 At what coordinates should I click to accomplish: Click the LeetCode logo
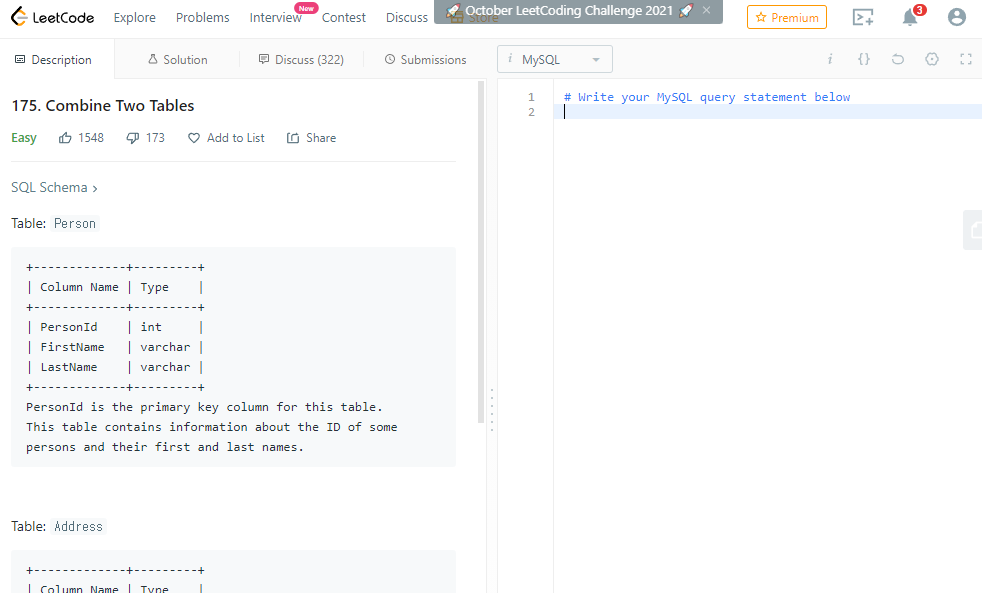coord(53,17)
